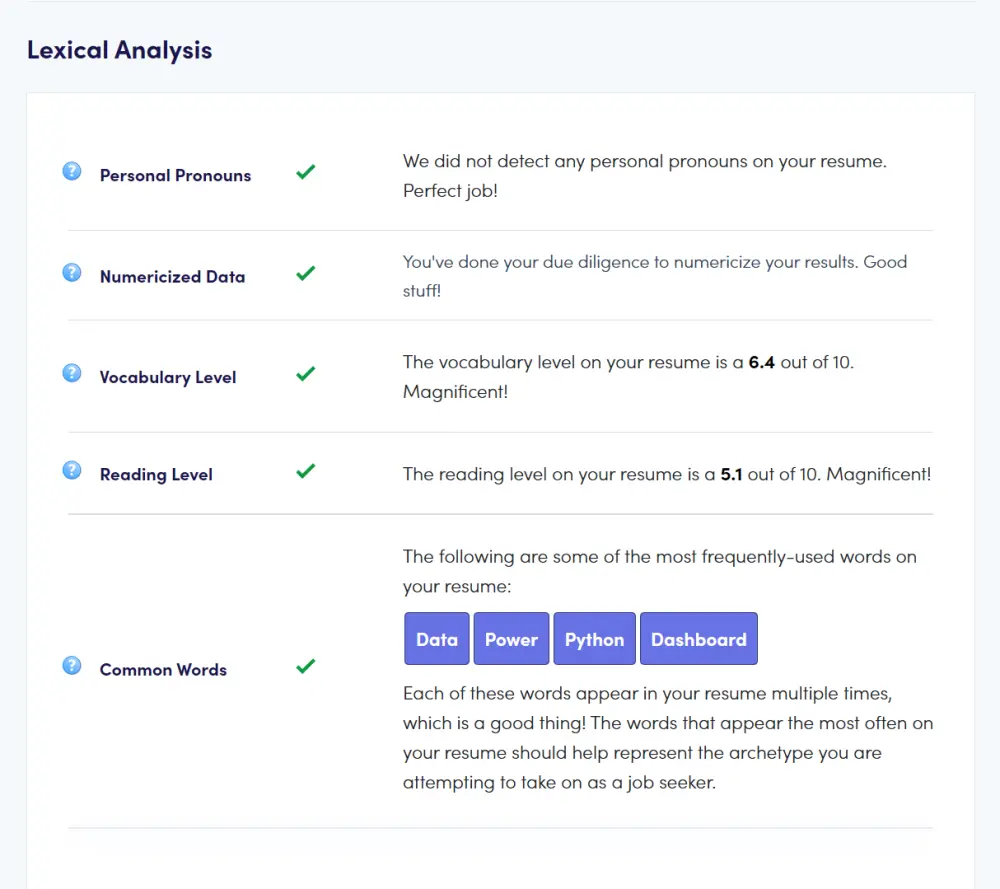The width and height of the screenshot is (1000, 889).
Task: Click the Personal Pronouns row label
Action: click(x=175, y=176)
